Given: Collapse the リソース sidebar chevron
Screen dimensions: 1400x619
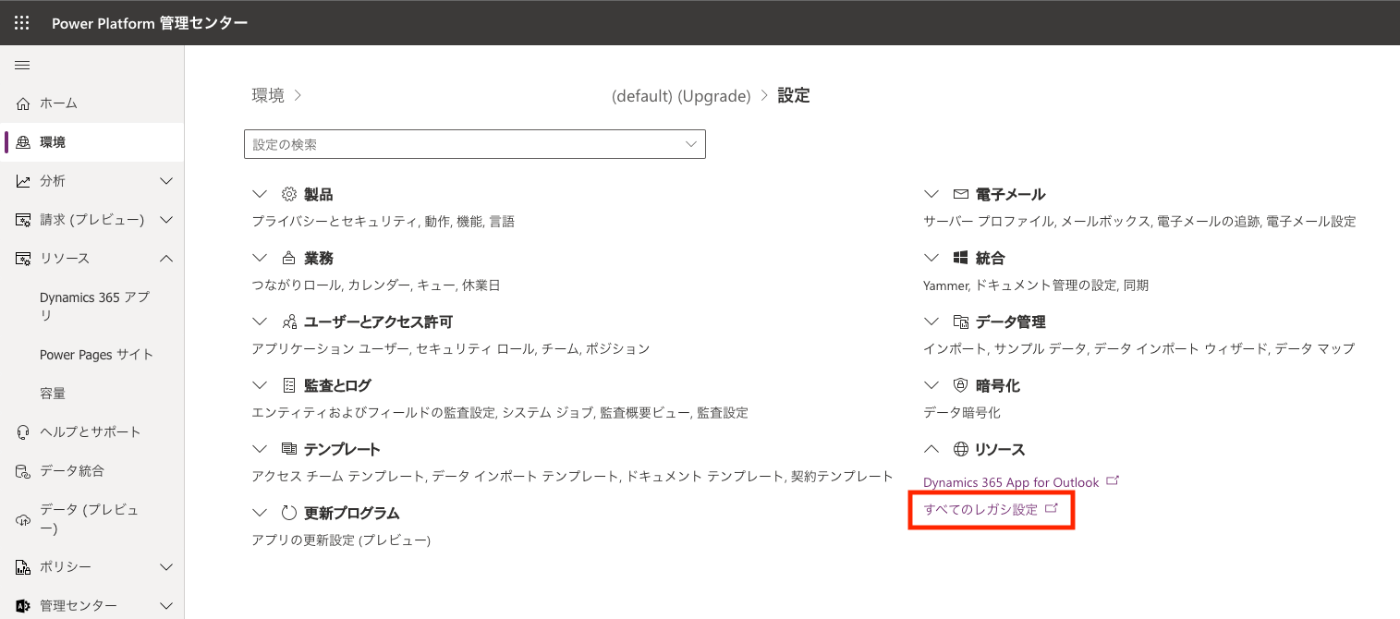Looking at the screenshot, I should tap(166, 259).
